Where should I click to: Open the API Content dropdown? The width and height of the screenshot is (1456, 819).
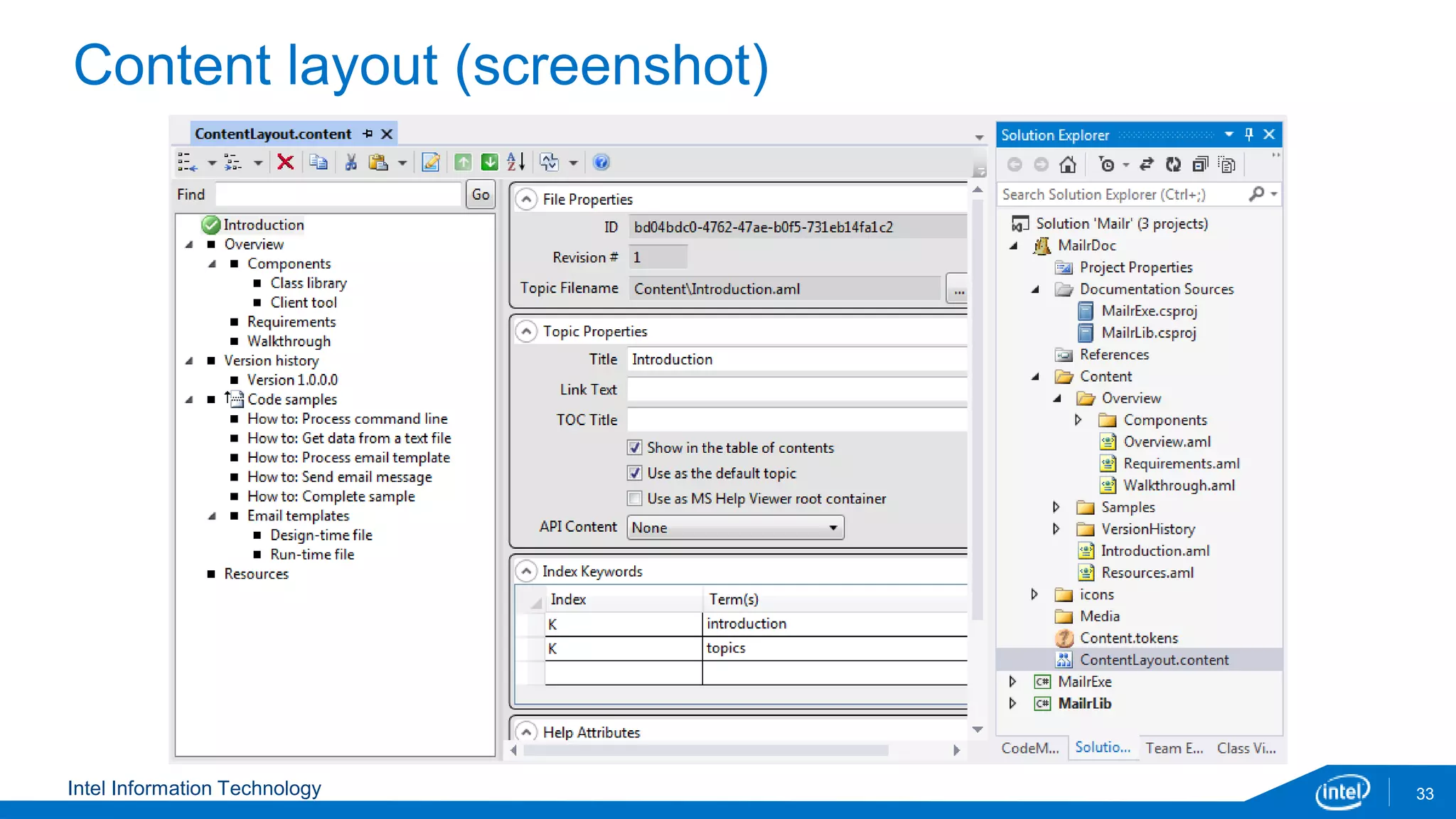[x=736, y=528]
